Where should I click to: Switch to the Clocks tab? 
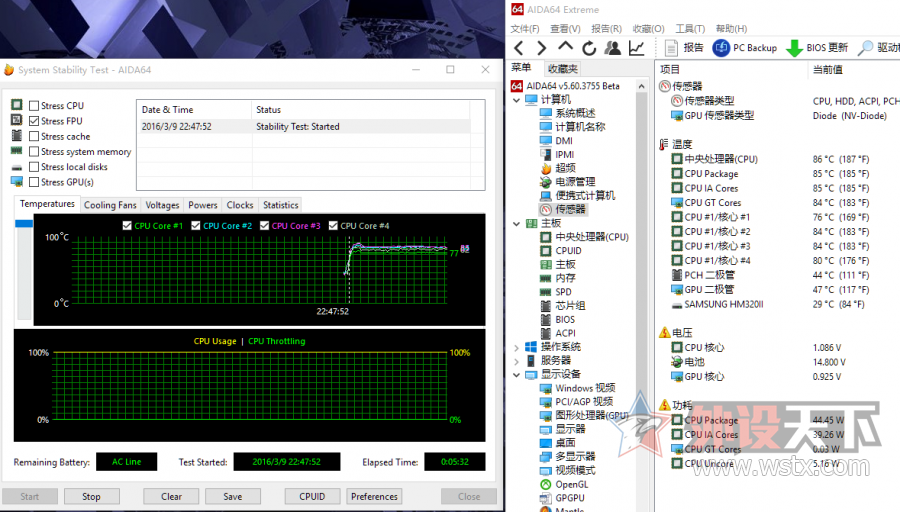240,205
